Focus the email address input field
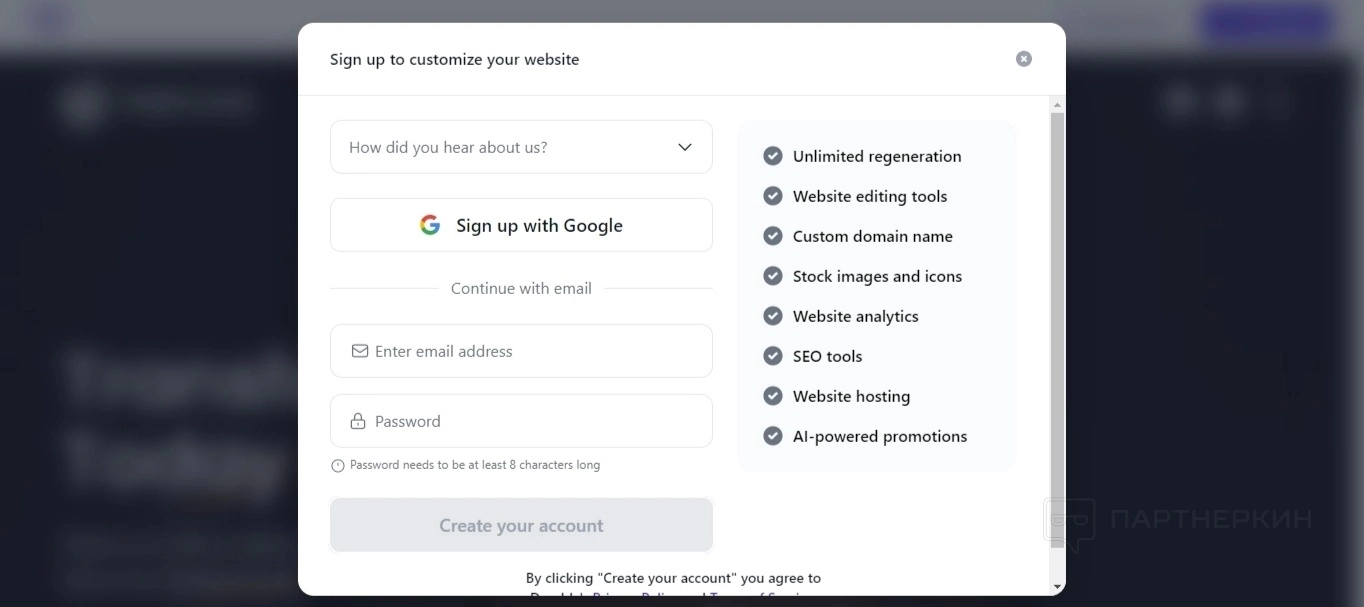The width and height of the screenshot is (1364, 607). coord(535,351)
